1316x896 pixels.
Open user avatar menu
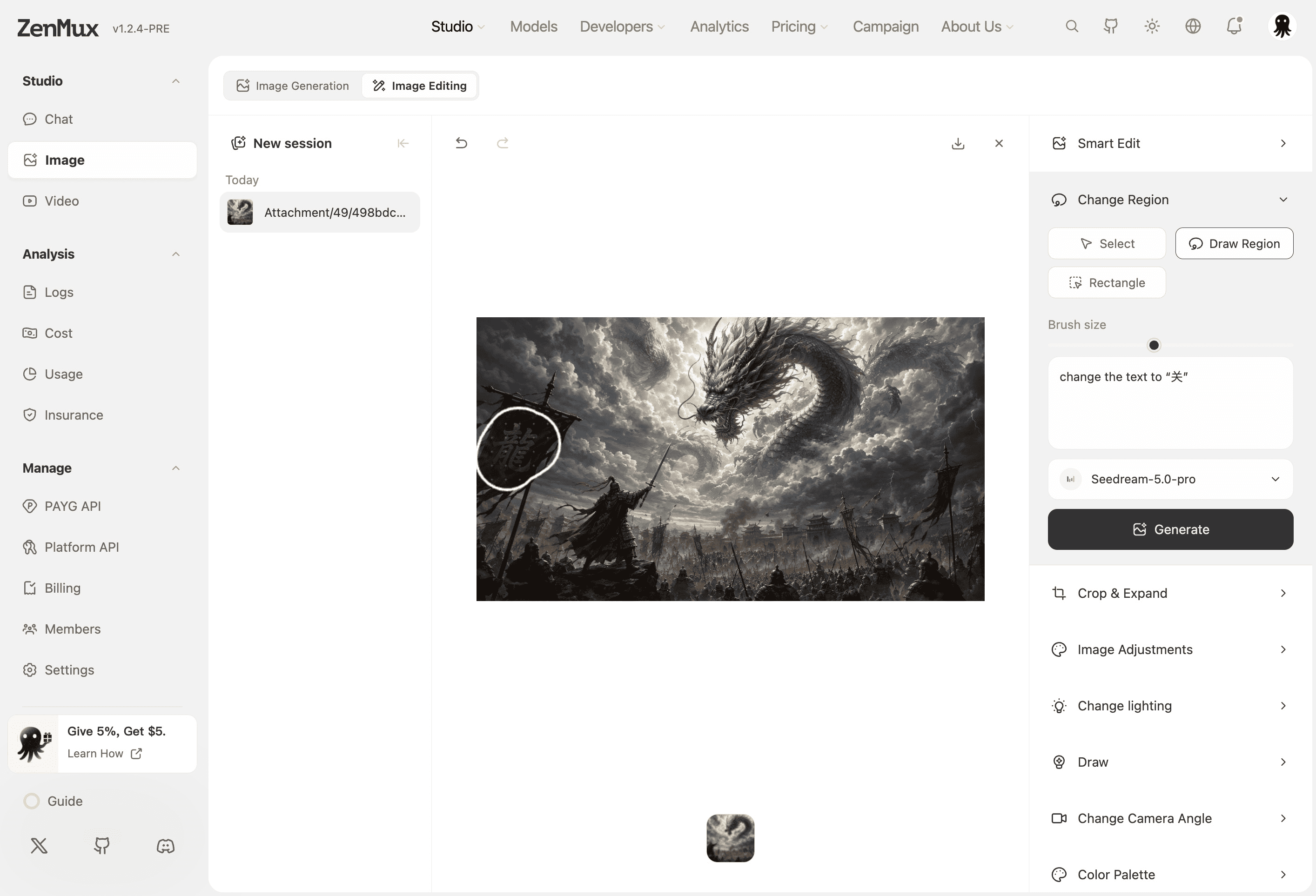coord(1282,26)
